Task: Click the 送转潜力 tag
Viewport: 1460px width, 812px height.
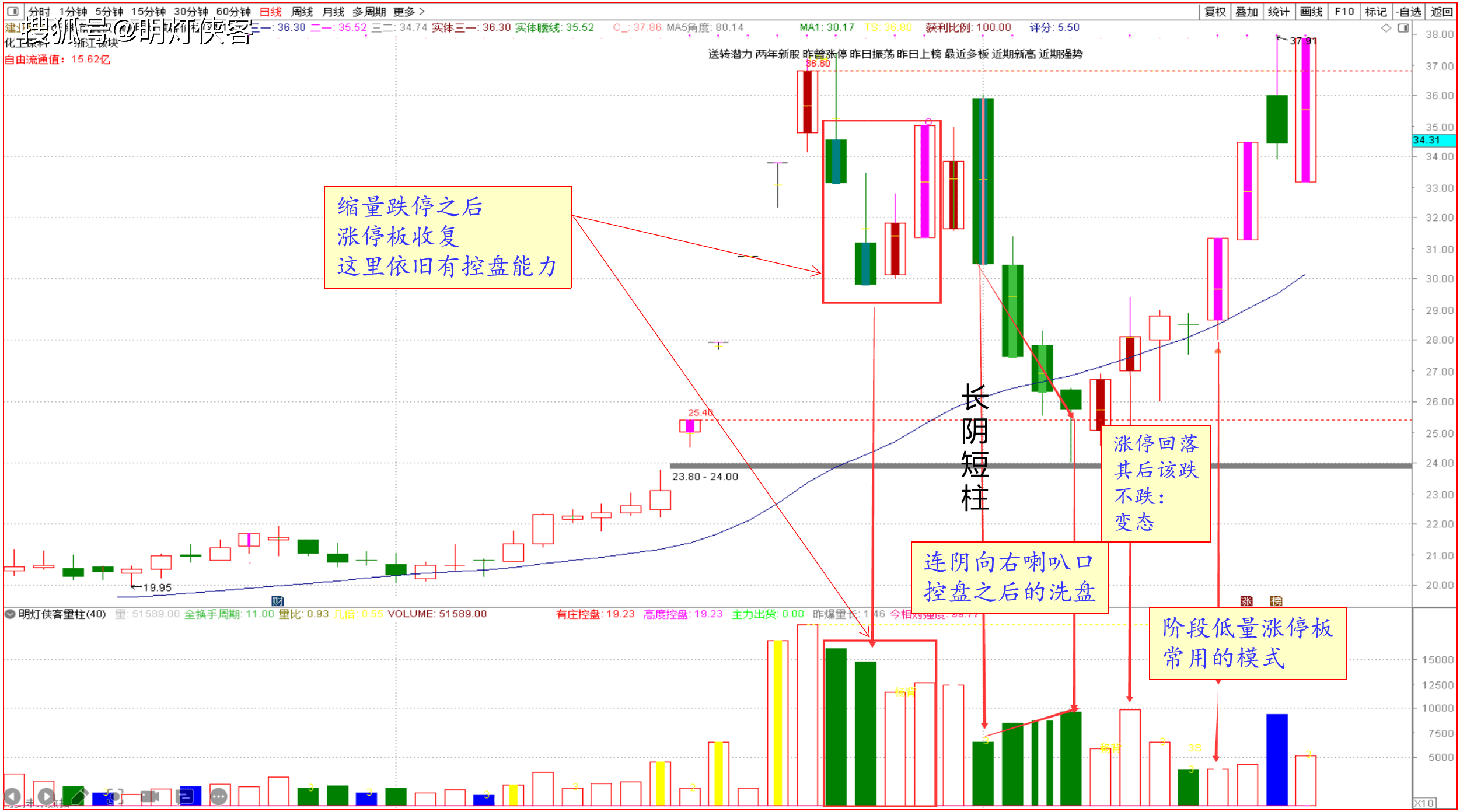Action: point(730,54)
